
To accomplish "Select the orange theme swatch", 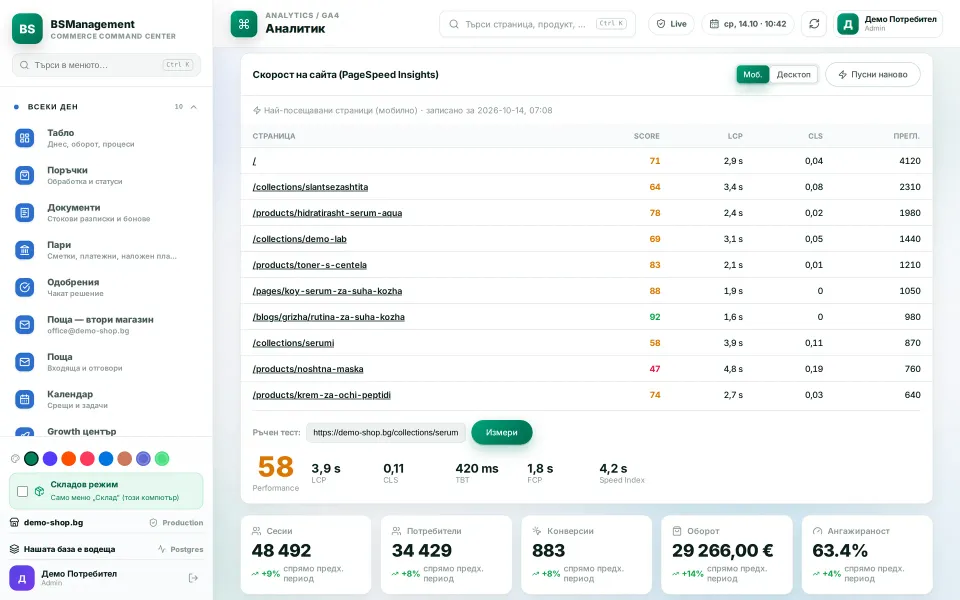I will pyautogui.click(x=69, y=459).
